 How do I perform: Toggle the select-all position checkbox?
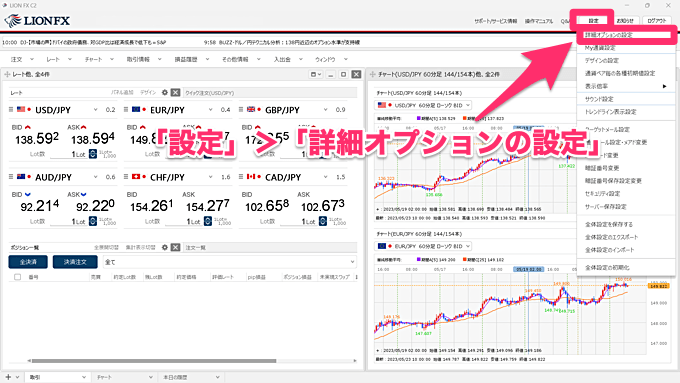point(17,277)
